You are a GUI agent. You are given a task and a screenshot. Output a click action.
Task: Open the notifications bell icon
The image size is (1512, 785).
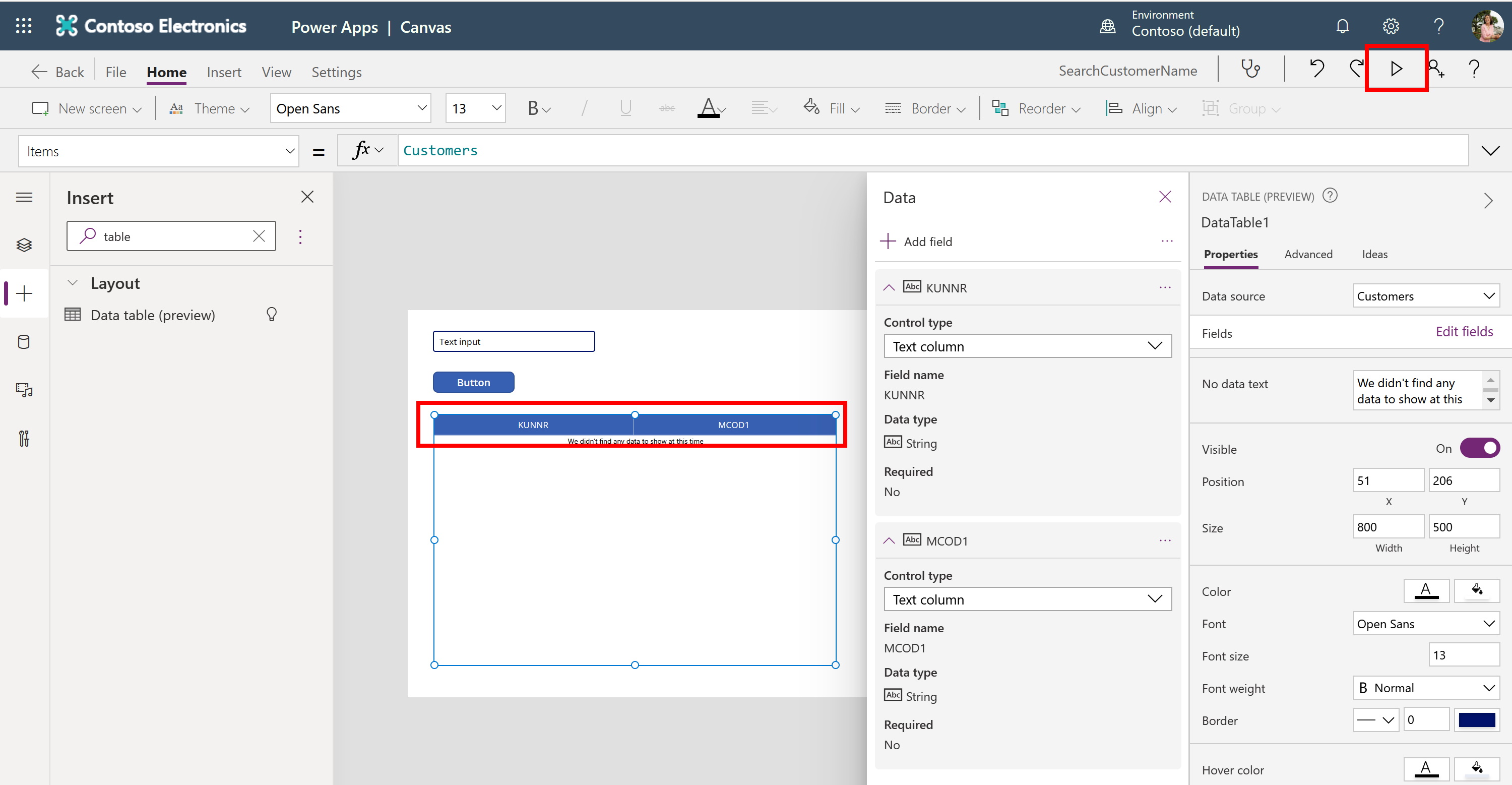point(1342,26)
